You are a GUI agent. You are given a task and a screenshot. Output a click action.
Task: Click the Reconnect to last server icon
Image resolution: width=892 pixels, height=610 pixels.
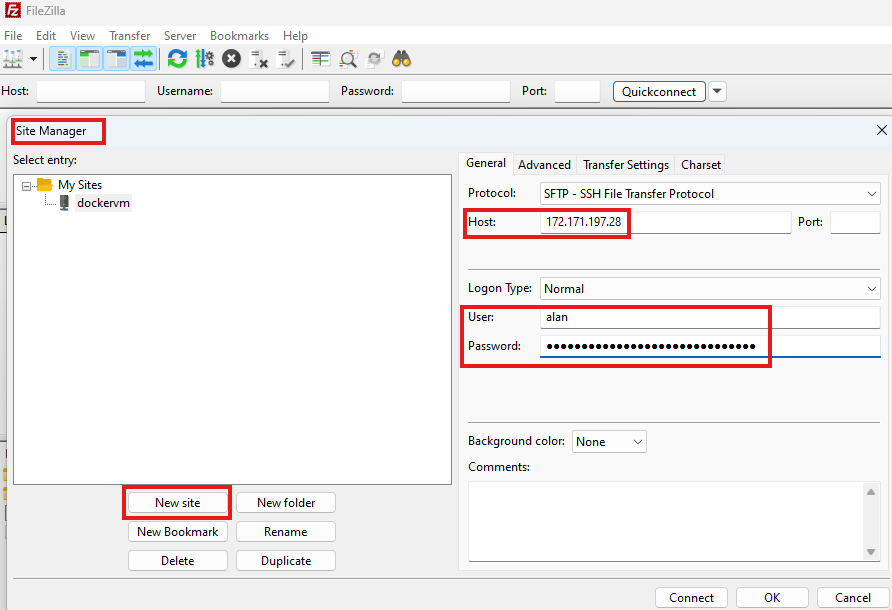286,59
